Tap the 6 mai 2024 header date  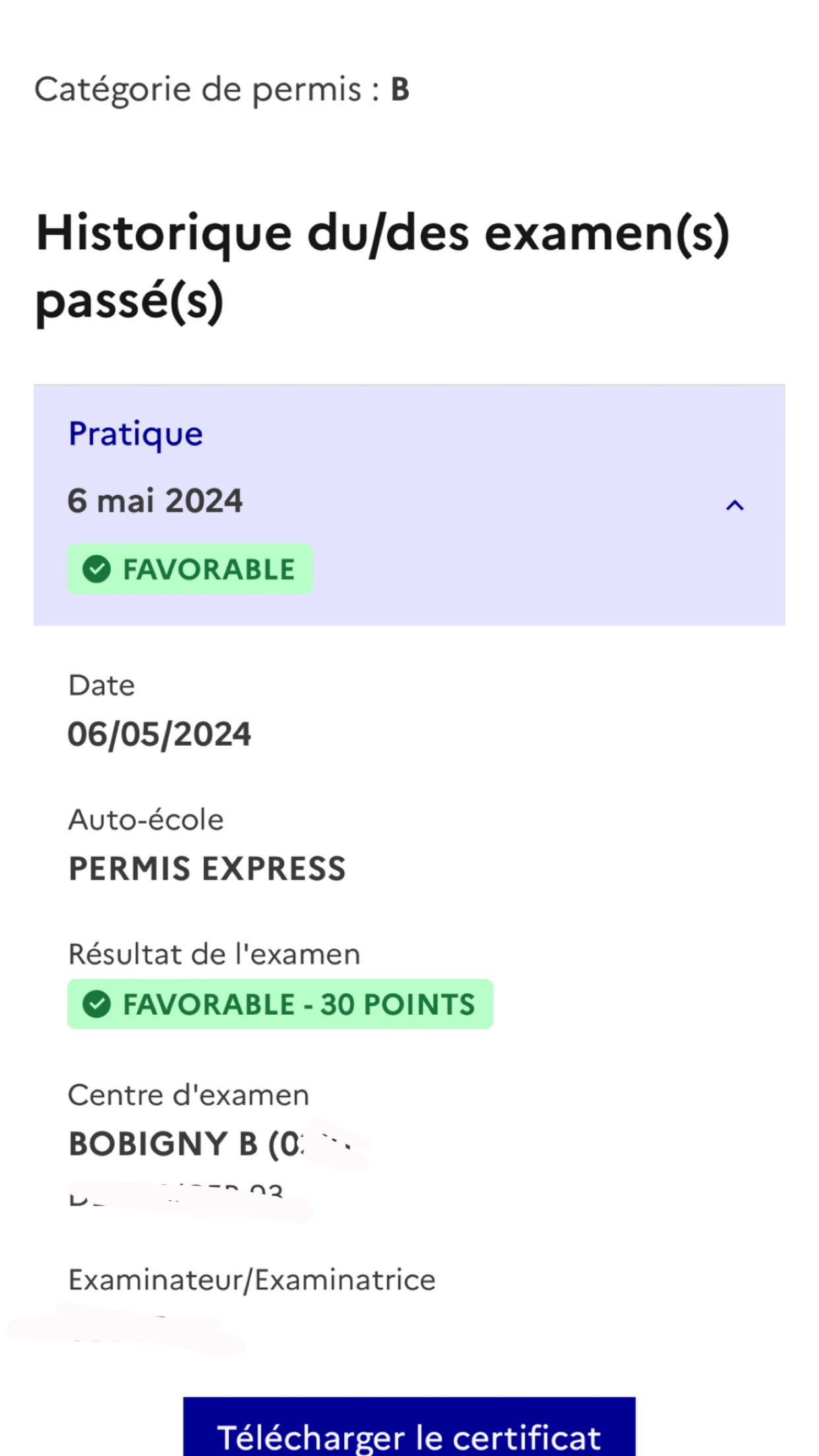tap(155, 501)
